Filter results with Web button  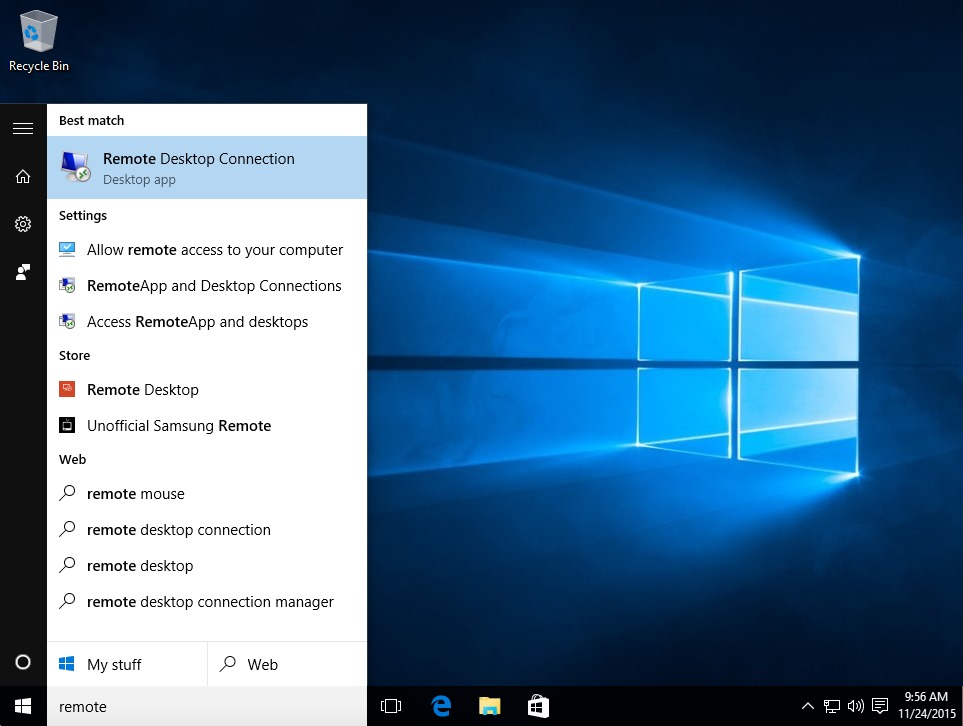pyautogui.click(x=287, y=665)
